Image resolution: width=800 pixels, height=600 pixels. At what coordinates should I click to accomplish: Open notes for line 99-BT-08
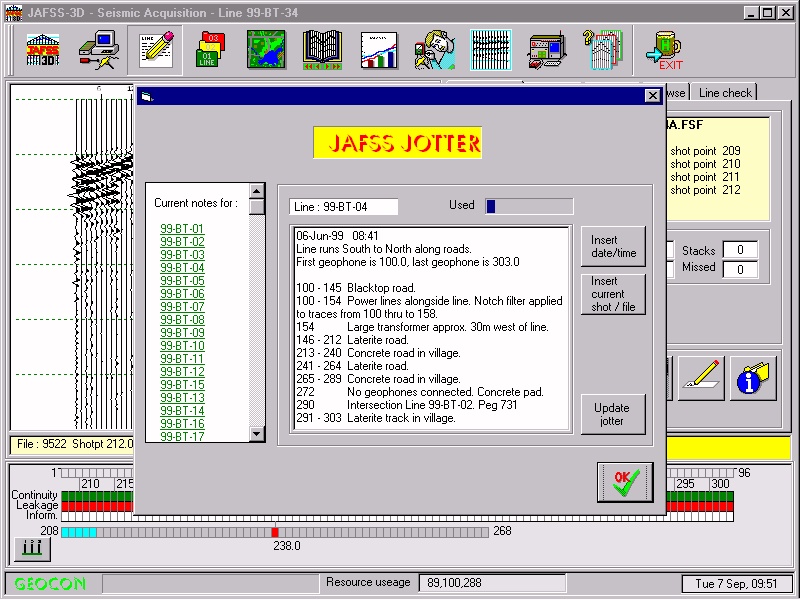click(x=182, y=320)
